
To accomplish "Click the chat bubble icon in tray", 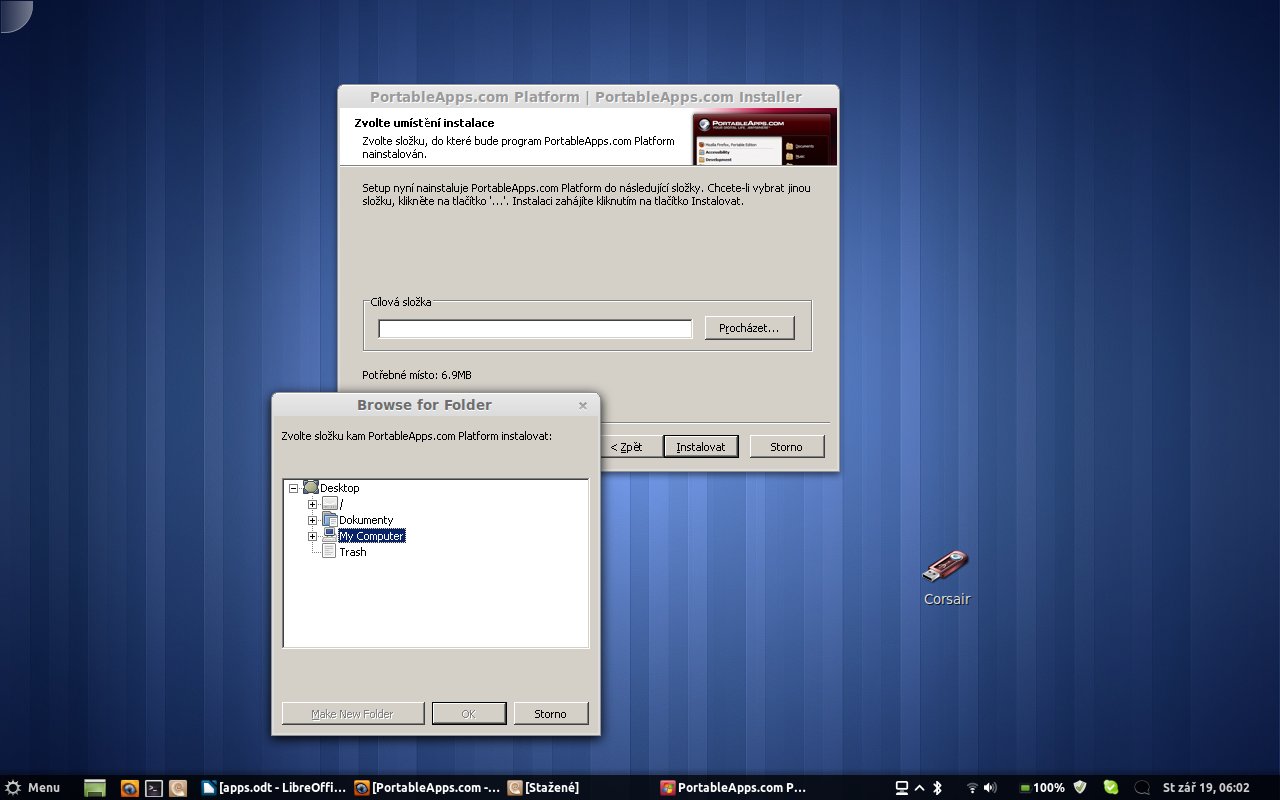I will [x=1141, y=788].
